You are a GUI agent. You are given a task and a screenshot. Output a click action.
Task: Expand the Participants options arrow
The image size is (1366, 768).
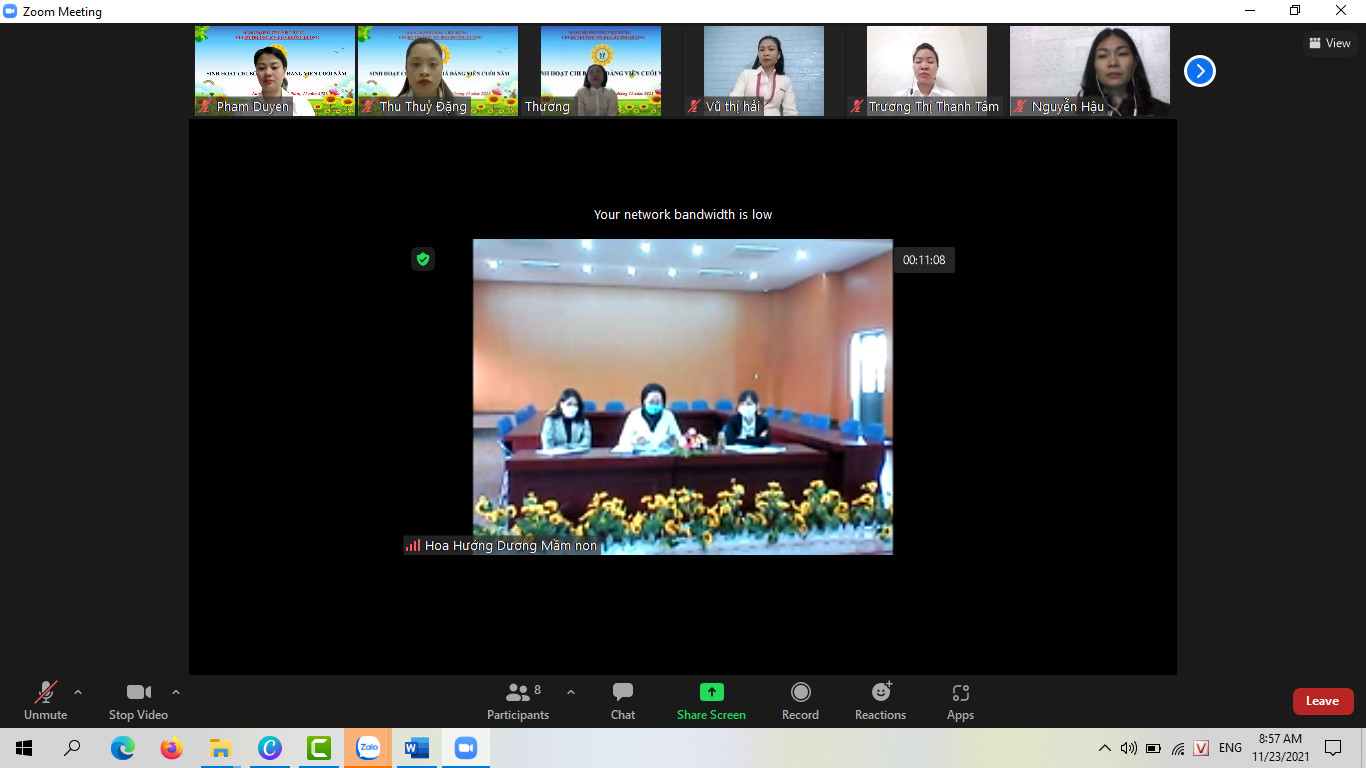pos(571,692)
